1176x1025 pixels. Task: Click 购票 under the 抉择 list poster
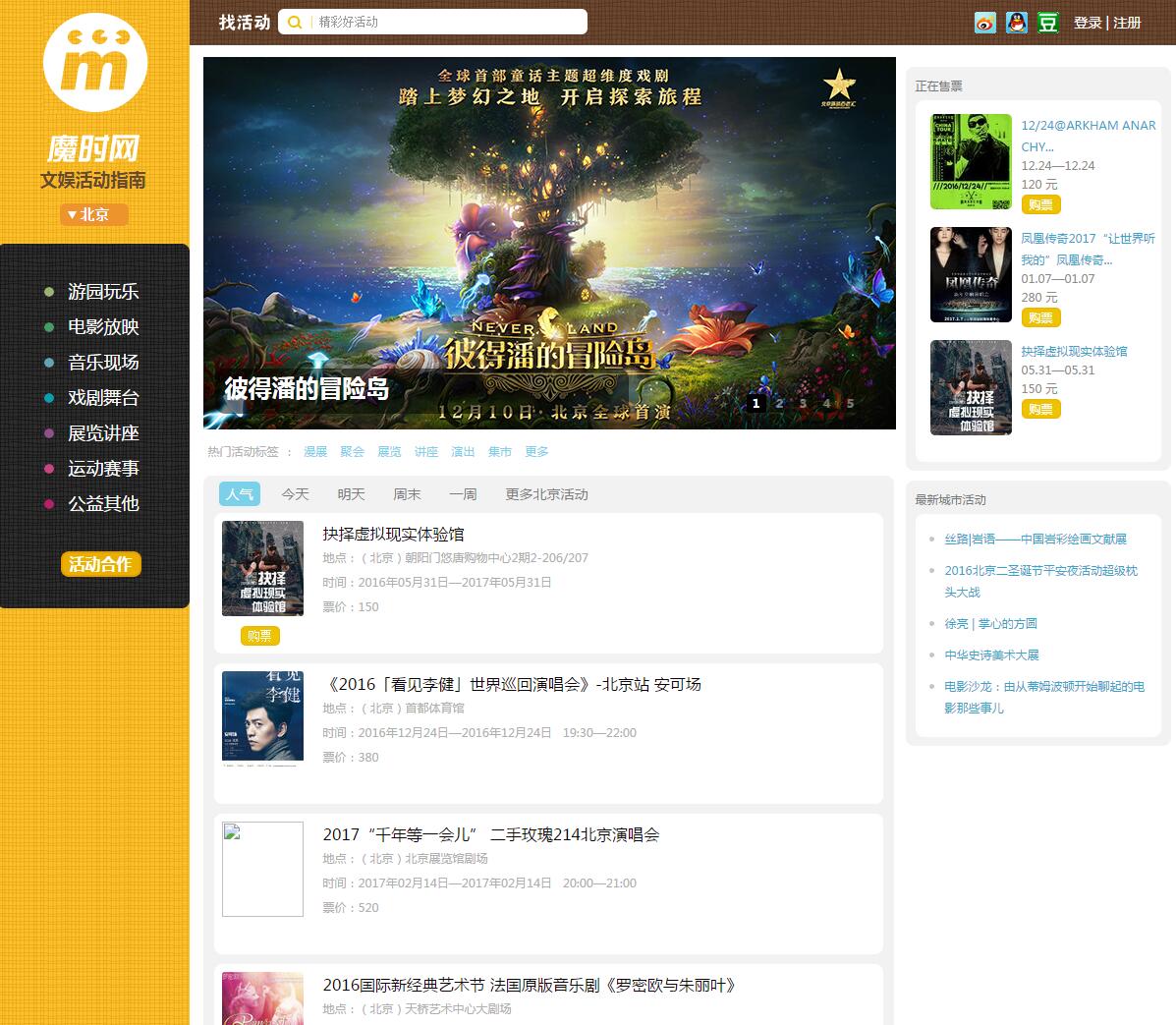tap(259, 636)
